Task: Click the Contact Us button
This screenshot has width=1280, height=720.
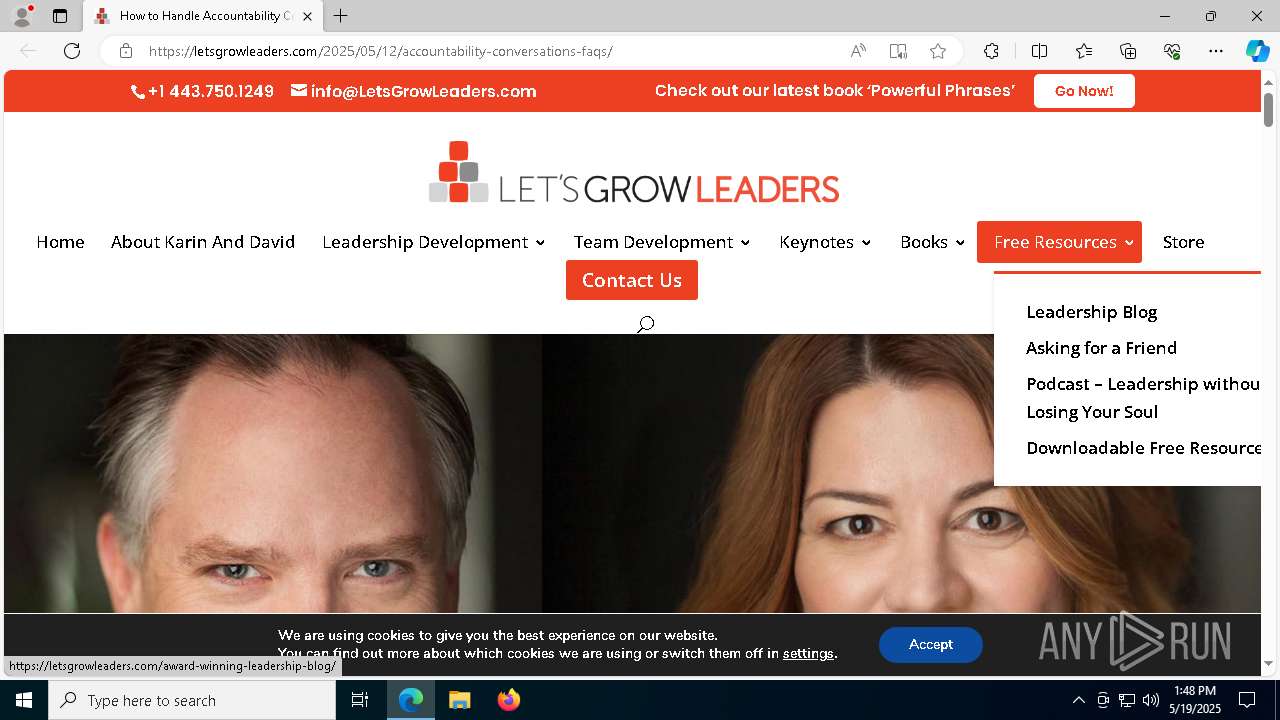Action: click(632, 280)
